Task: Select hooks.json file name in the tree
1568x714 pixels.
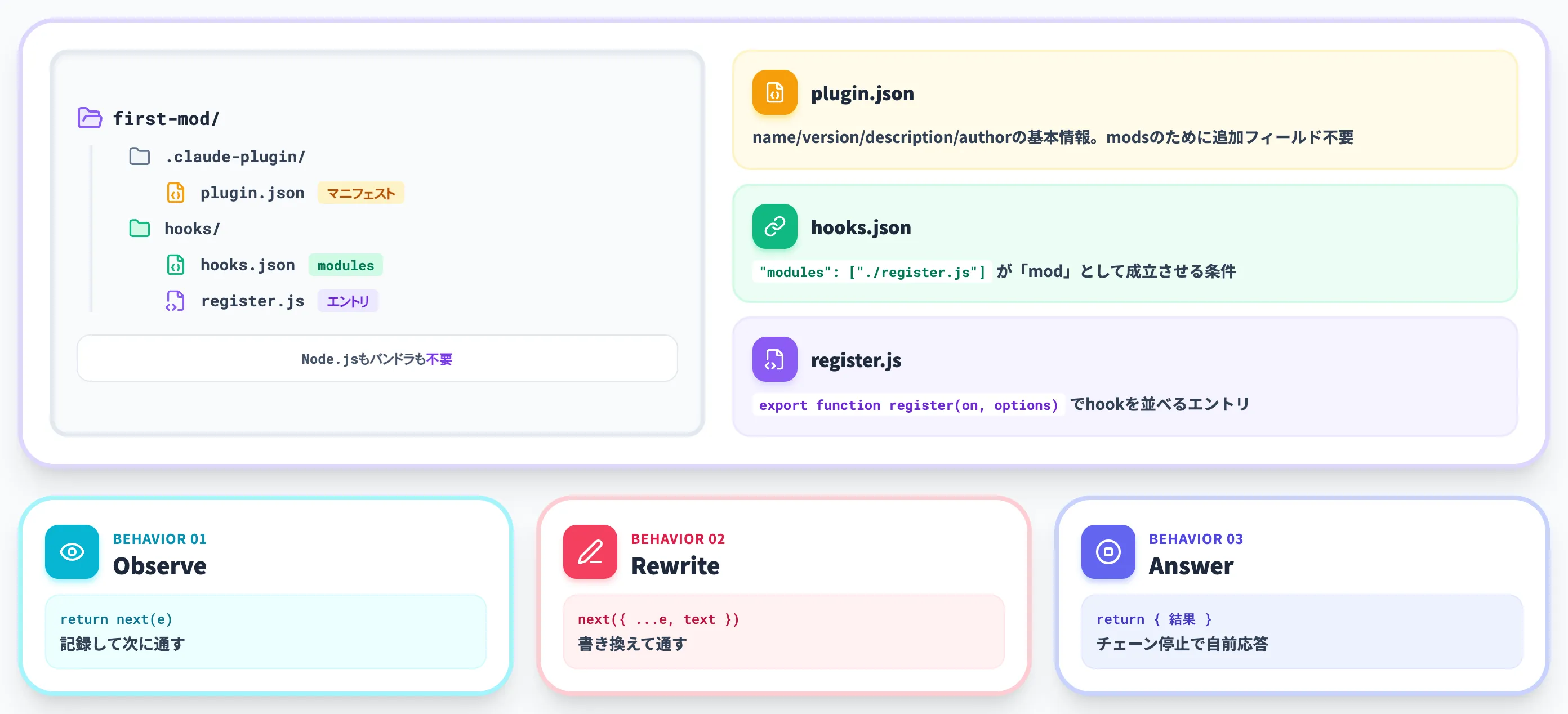Action: click(248, 265)
